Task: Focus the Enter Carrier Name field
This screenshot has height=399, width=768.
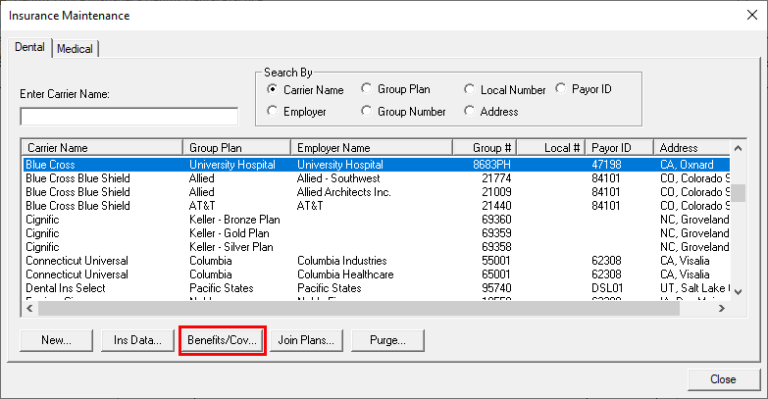Action: pyautogui.click(x=129, y=117)
